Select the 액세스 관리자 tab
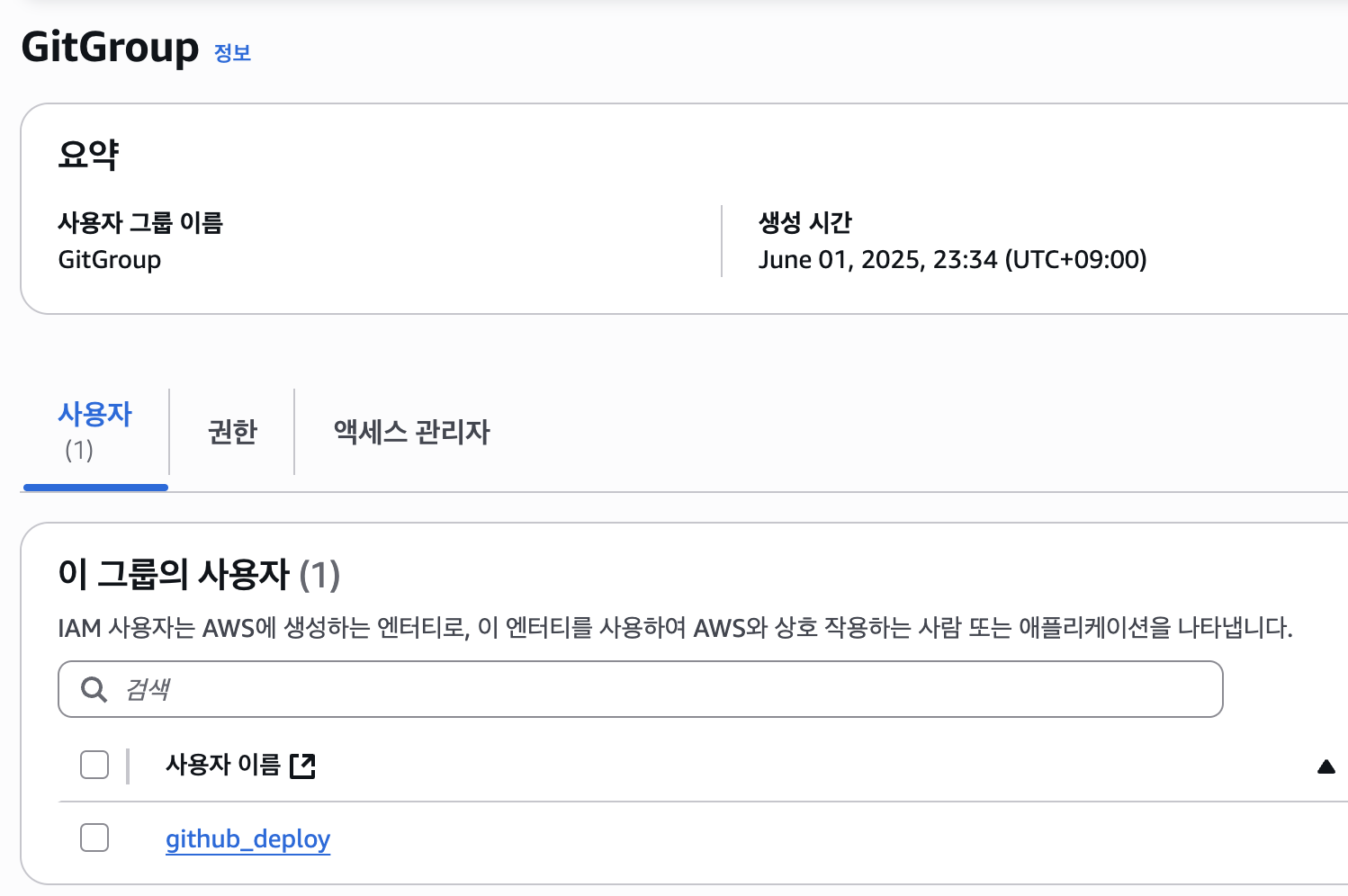The image size is (1348, 896). [411, 432]
